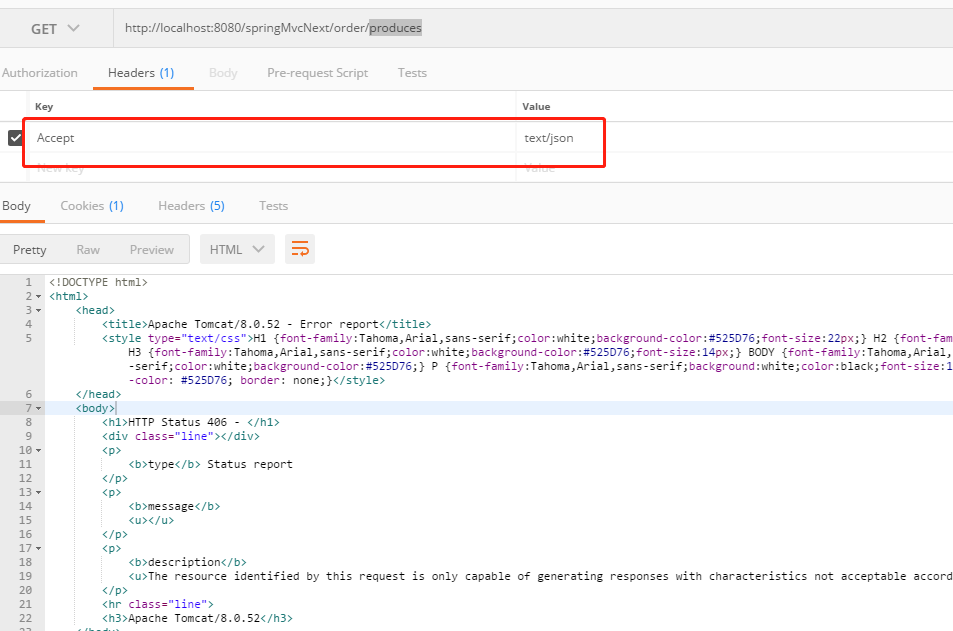
Task: Collapse the head tag on line 3
Action: pos(38,311)
